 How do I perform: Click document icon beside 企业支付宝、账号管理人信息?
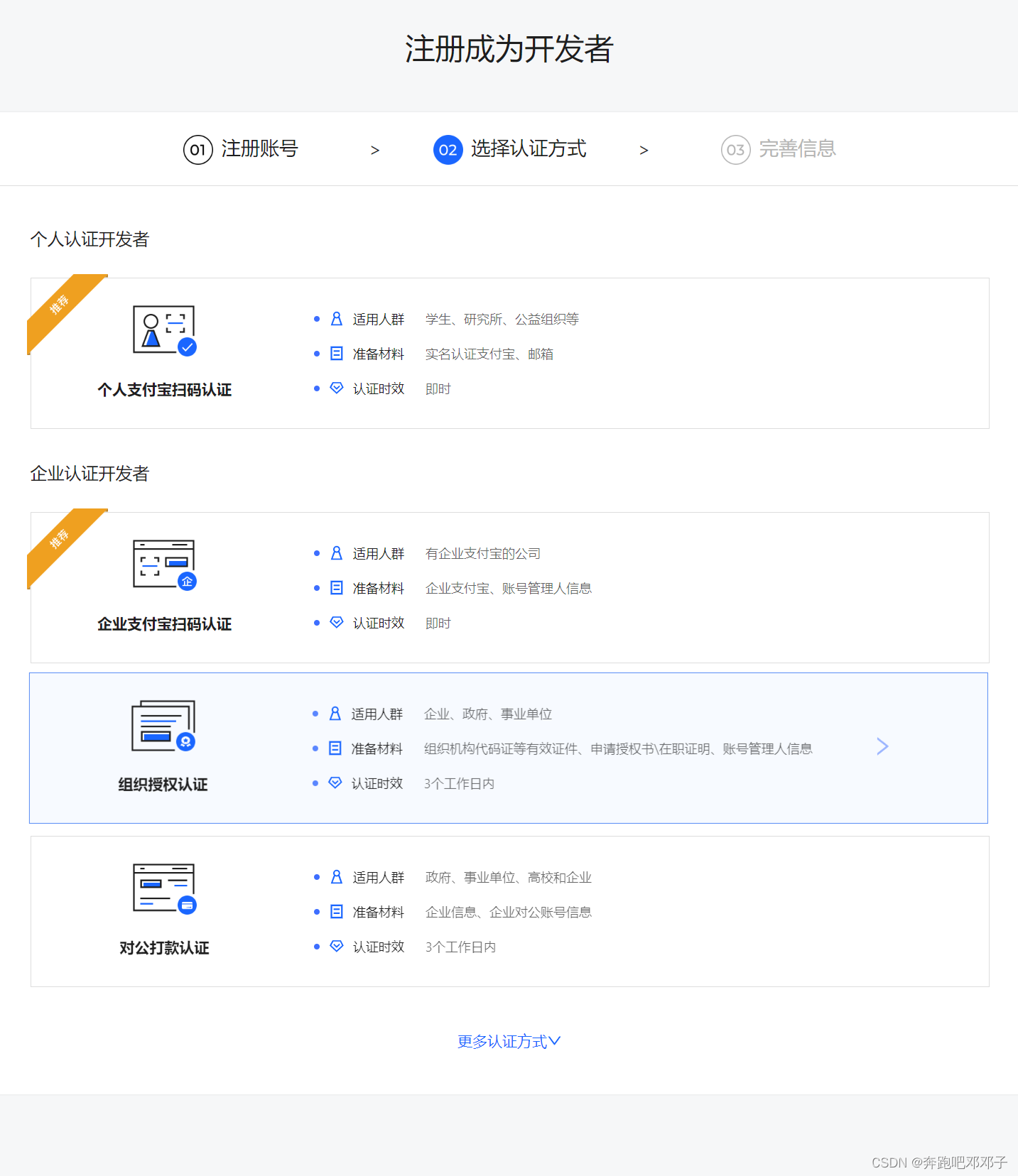point(337,588)
